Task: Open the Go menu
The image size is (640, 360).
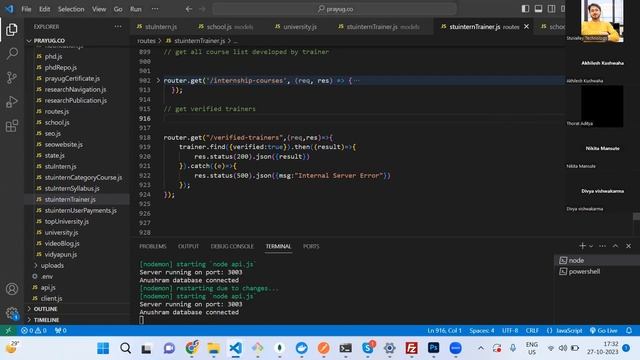Action: click(x=118, y=9)
